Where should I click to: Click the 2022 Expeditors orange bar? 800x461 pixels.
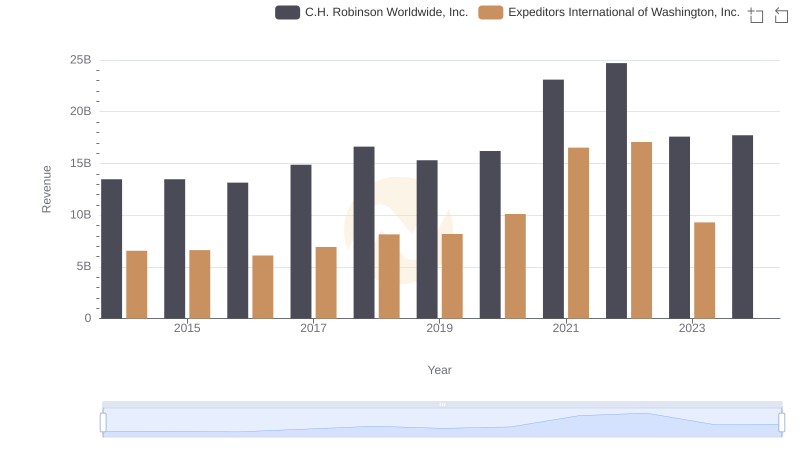point(641,230)
